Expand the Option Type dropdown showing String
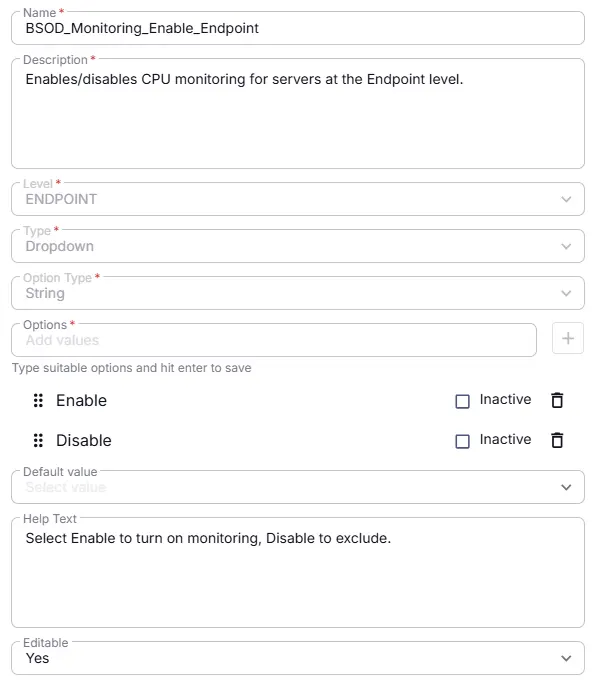This screenshot has width=597, height=682. pyautogui.click(x=298, y=293)
